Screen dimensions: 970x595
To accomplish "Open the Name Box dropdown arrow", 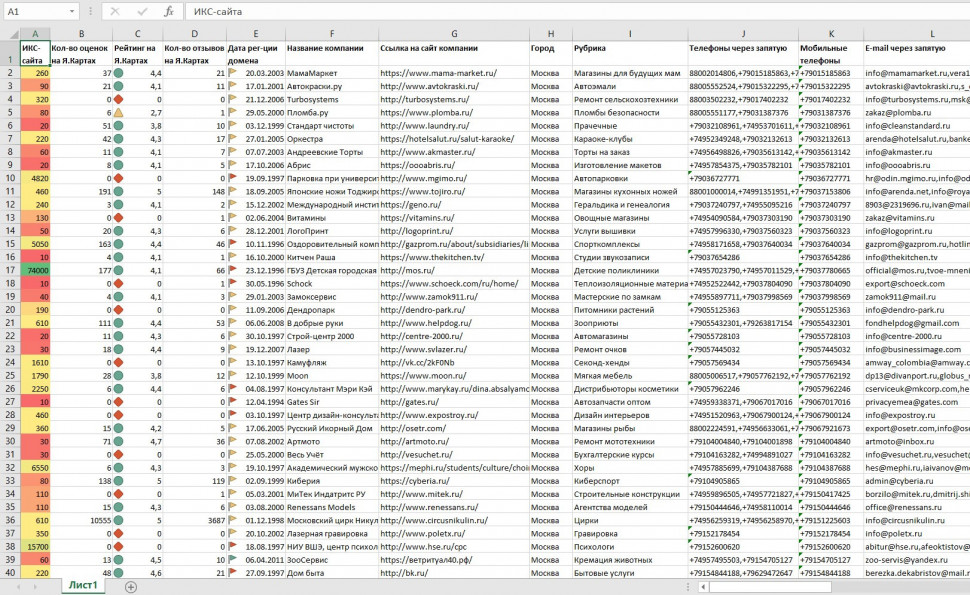I will click(x=72, y=12).
